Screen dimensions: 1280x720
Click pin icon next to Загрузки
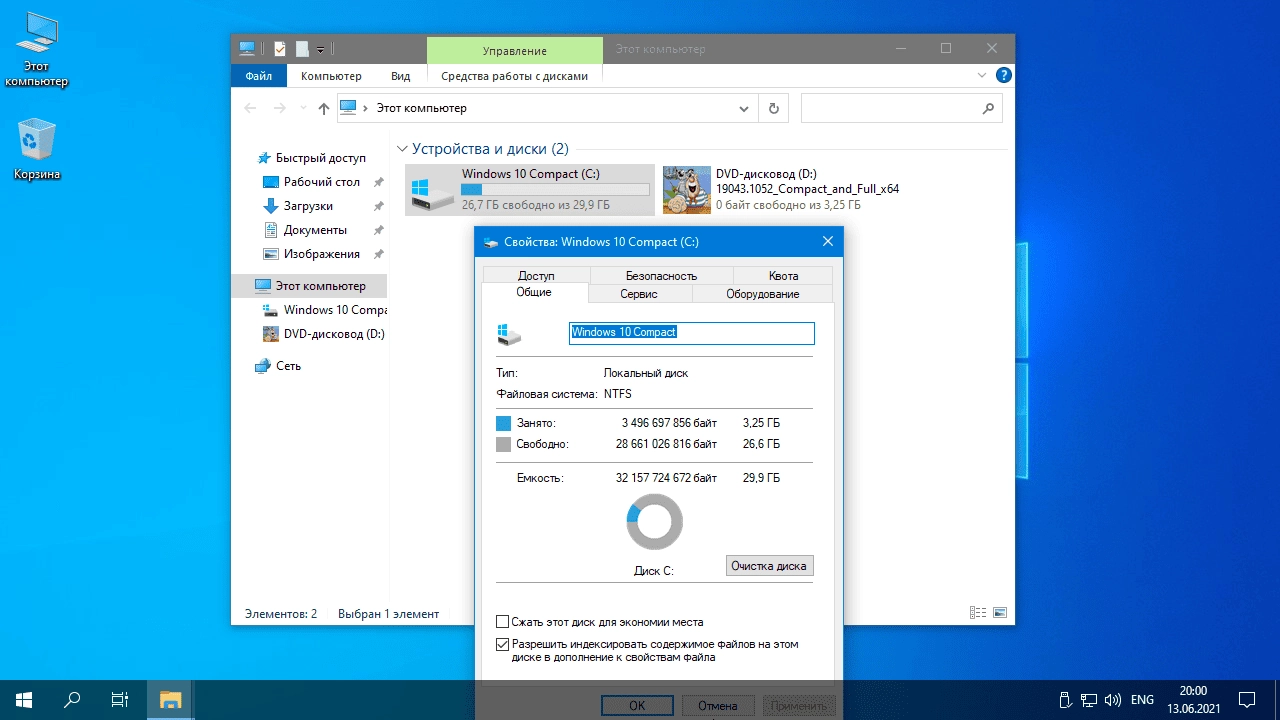pyautogui.click(x=378, y=206)
